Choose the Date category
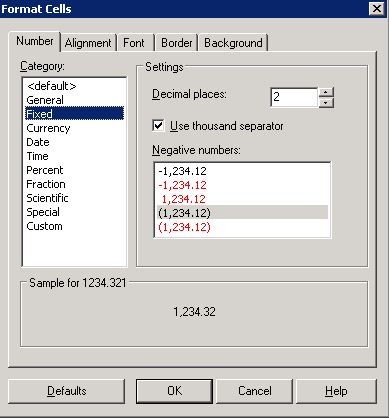The image size is (389, 418). 74,142
